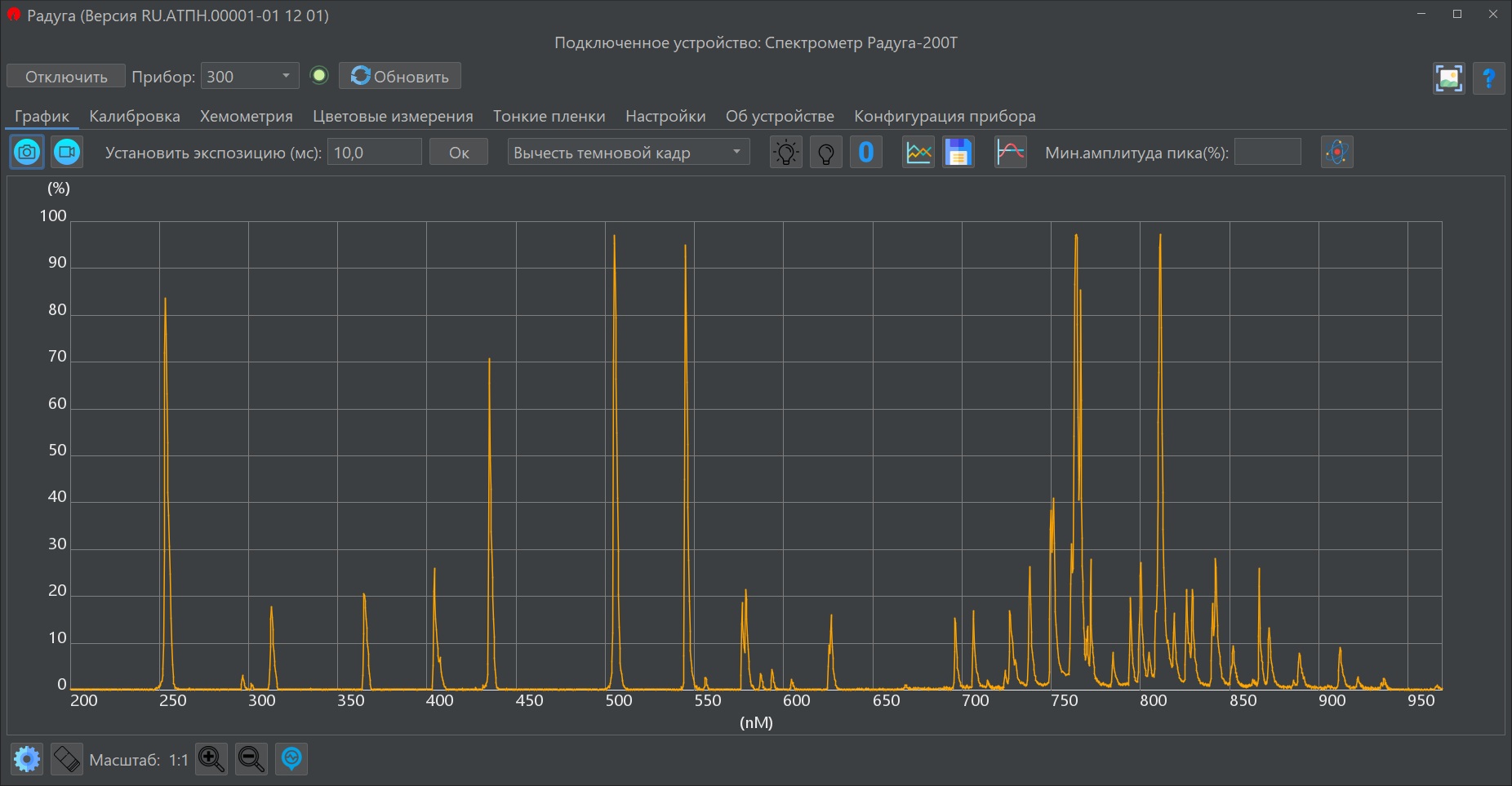Toggle the unlit light bulb button
Viewport: 1512px width, 786px height.
pos(825,153)
